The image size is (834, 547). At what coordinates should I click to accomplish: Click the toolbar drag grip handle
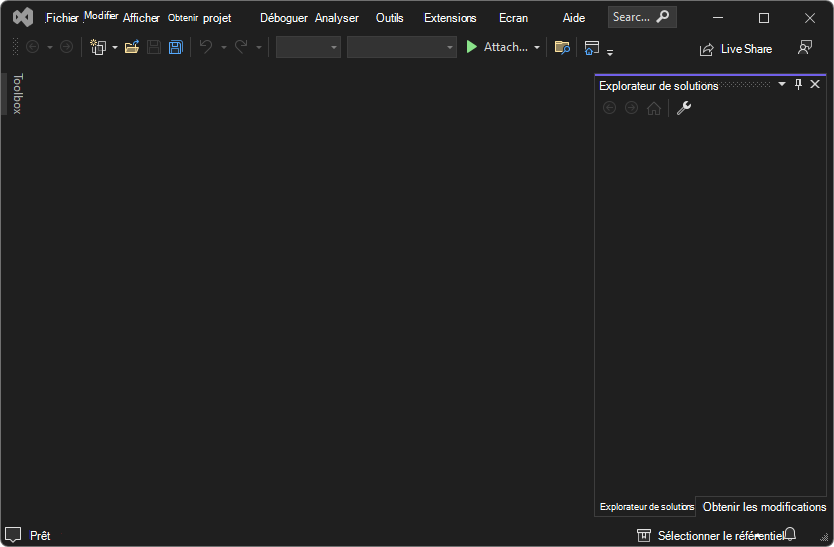(x=15, y=47)
